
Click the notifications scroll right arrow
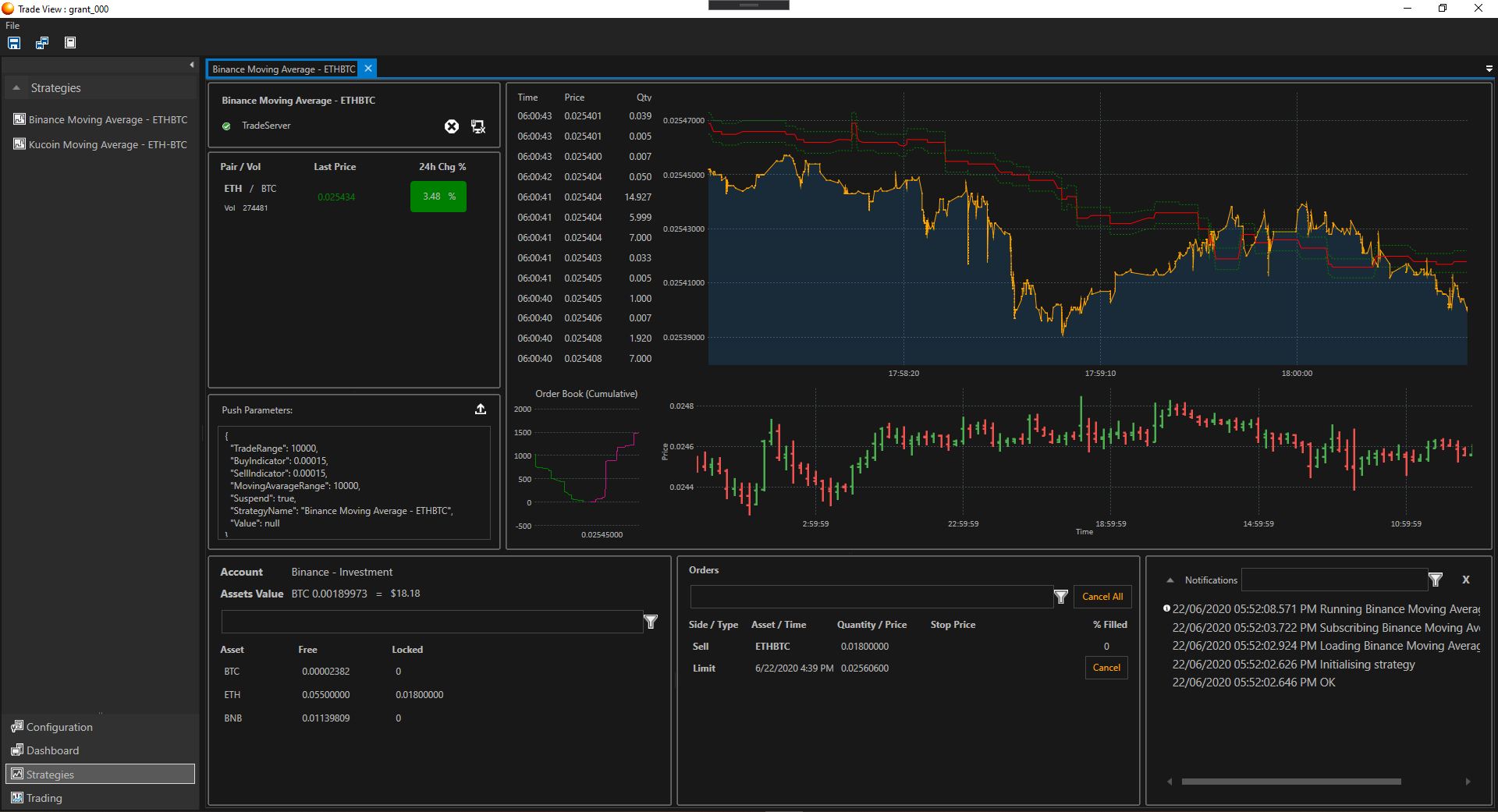pos(1468,782)
